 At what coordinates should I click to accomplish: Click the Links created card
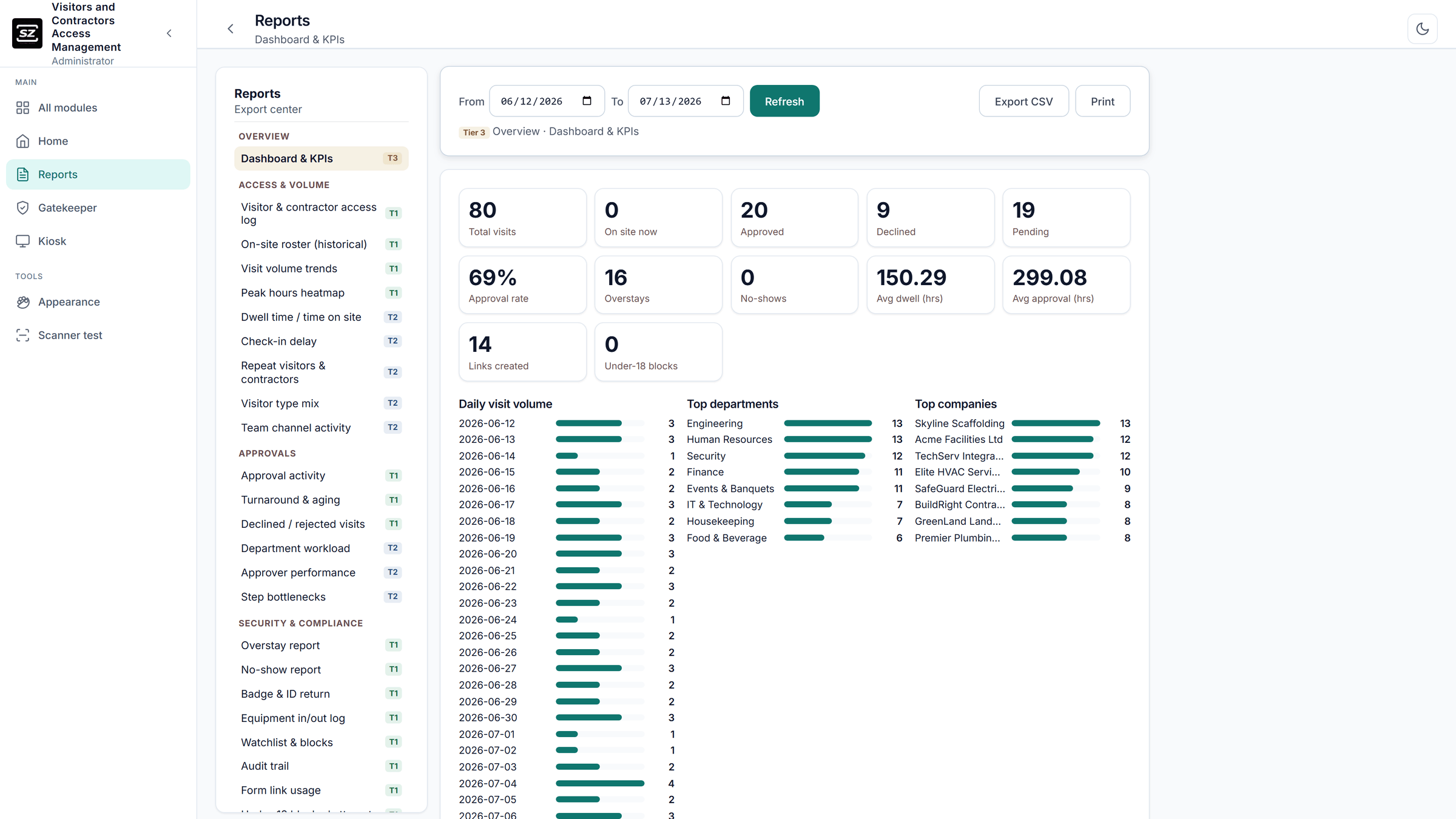pyautogui.click(x=522, y=352)
